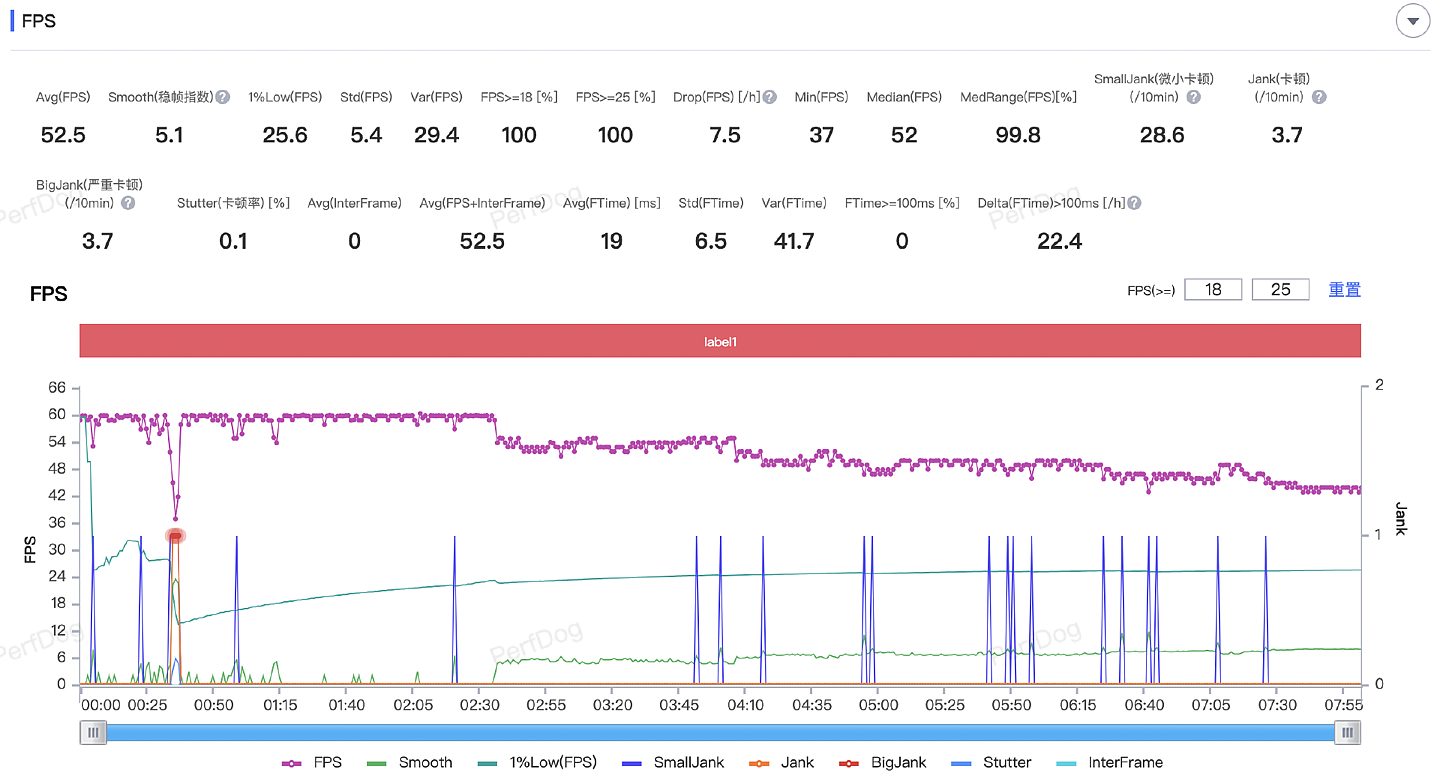The height and width of the screenshot is (775, 1440).
Task: Click the Avg(FPS+InterFrame) label
Action: [482, 203]
